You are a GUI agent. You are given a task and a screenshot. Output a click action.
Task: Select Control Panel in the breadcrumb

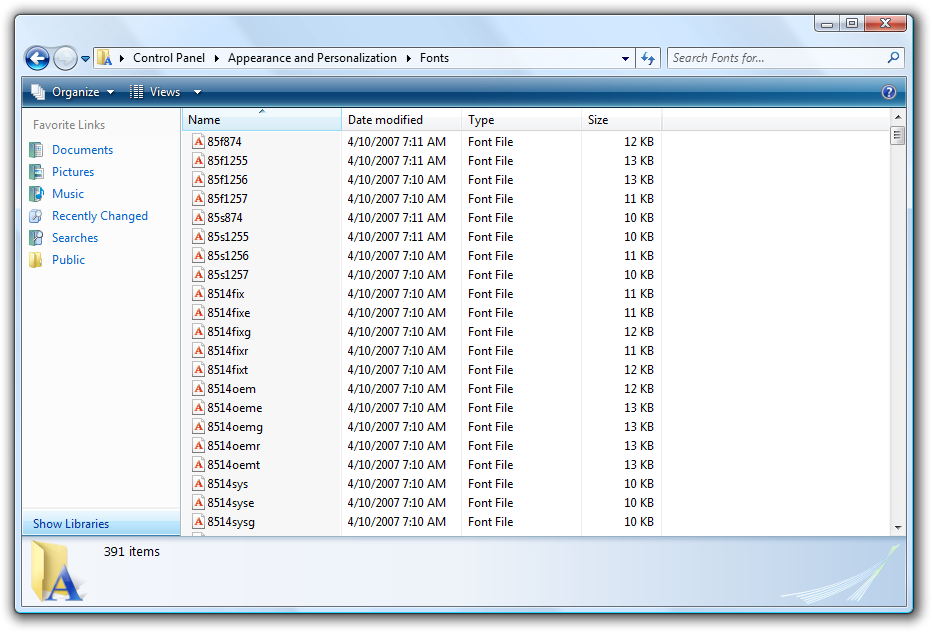point(169,58)
